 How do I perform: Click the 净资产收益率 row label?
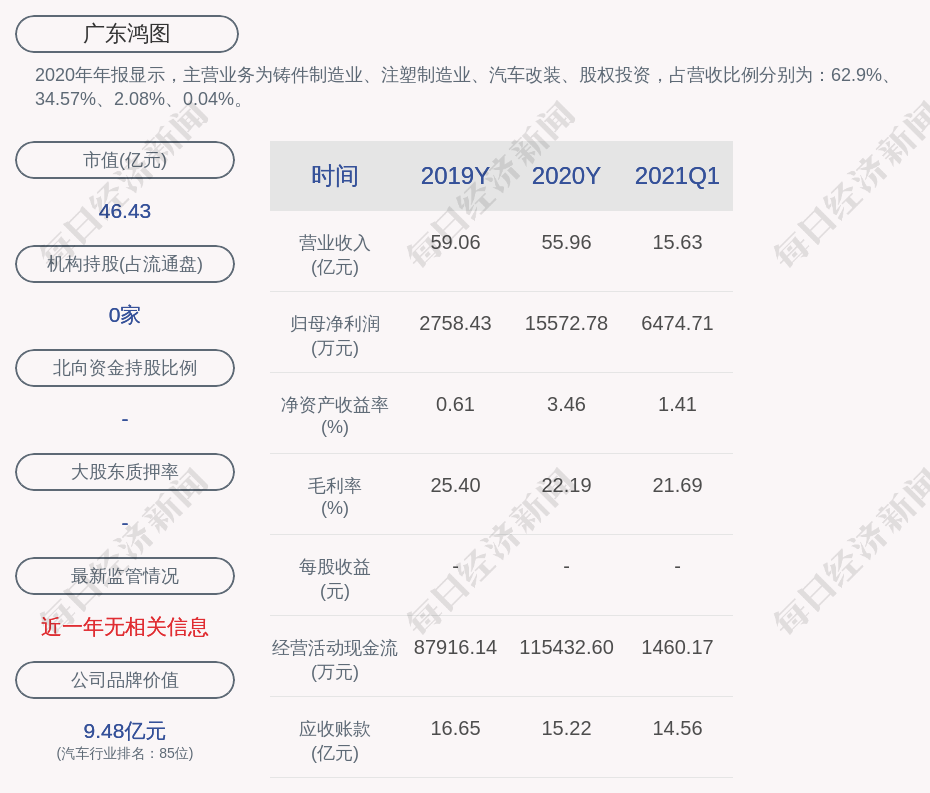click(335, 416)
